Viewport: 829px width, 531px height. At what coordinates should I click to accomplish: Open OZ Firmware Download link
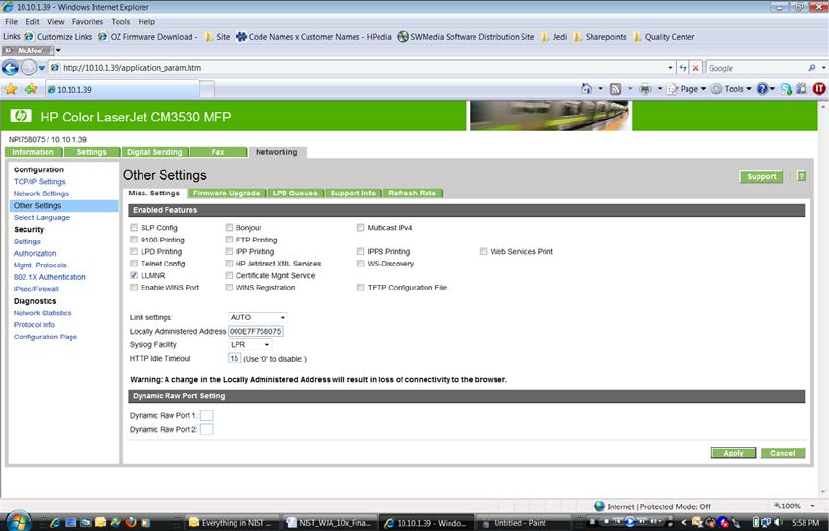[x=147, y=37]
